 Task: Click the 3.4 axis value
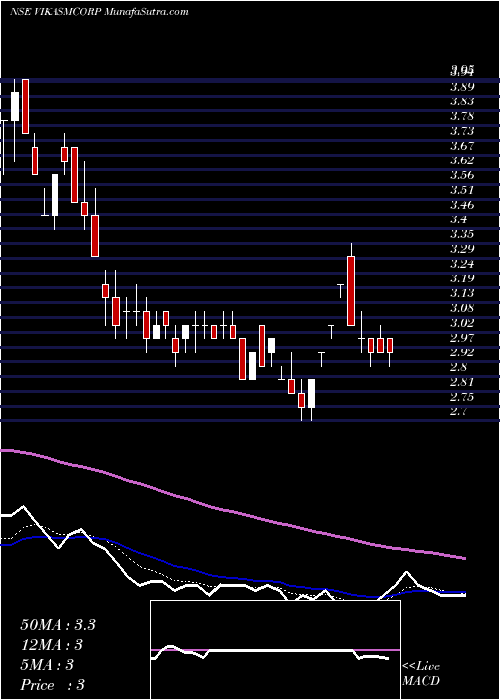coord(459,219)
